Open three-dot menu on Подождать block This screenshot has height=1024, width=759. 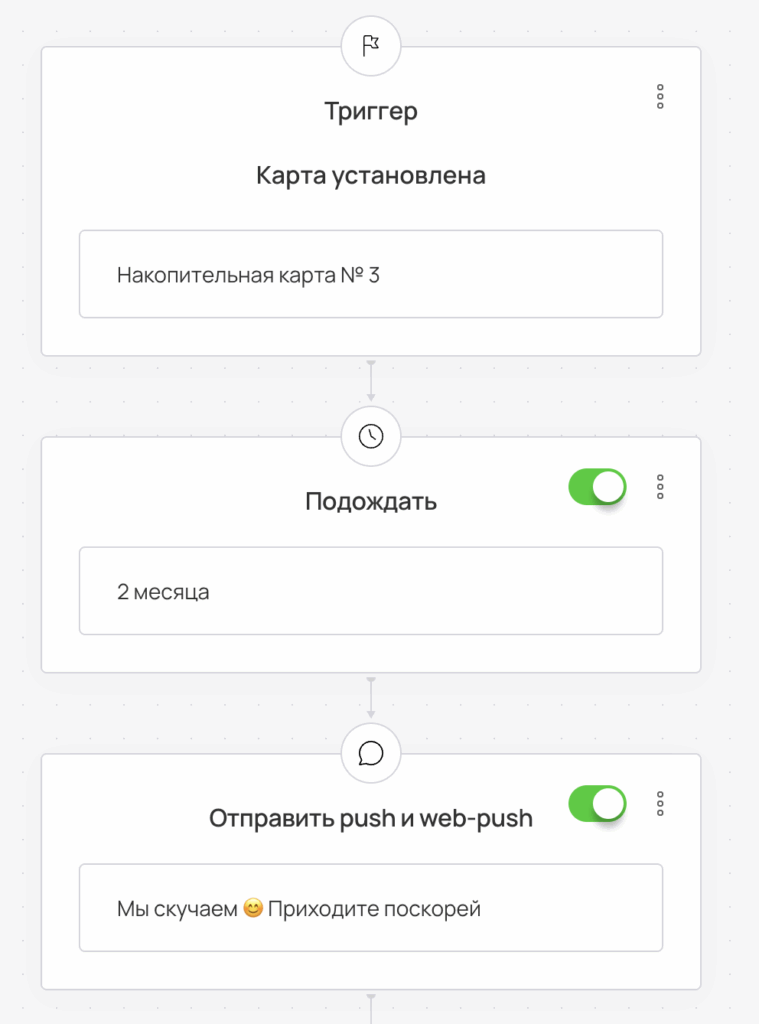pyautogui.click(x=660, y=487)
